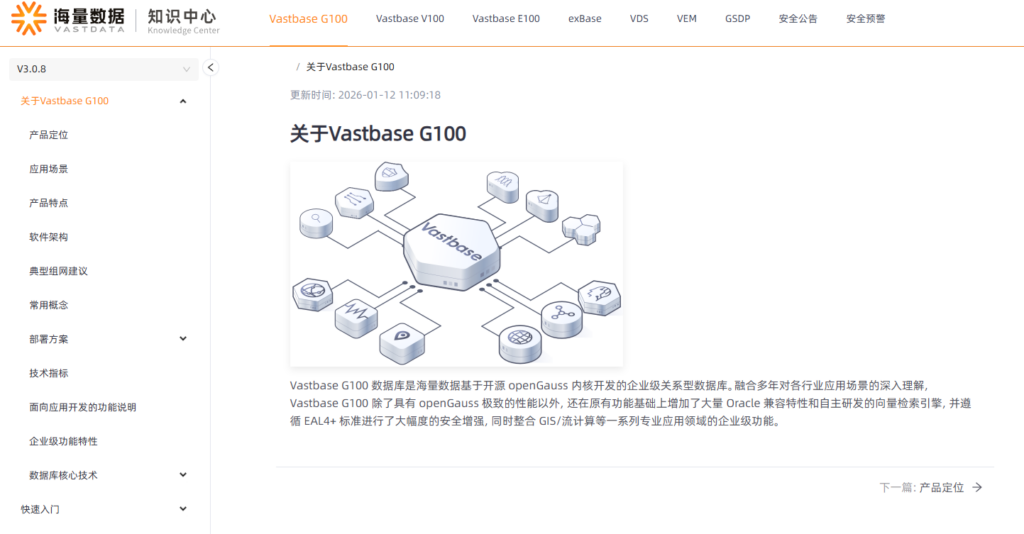Open 企业级功能特性 in the sidebar
The image size is (1024, 534).
(63, 441)
